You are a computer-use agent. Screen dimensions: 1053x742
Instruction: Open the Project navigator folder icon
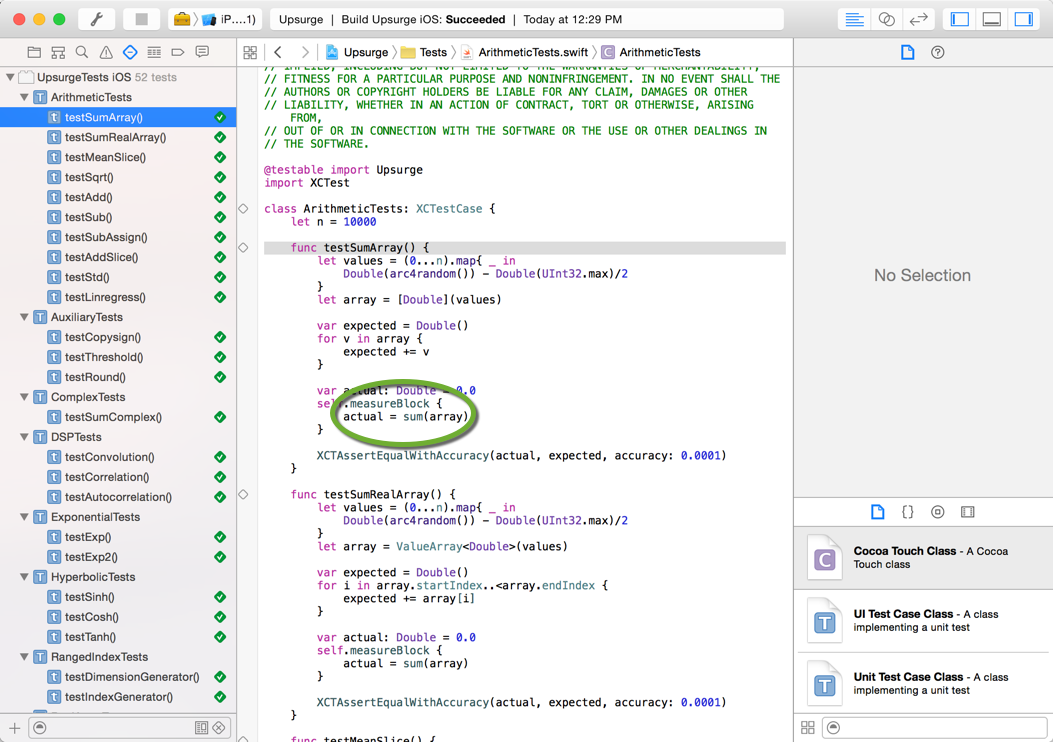click(x=34, y=52)
